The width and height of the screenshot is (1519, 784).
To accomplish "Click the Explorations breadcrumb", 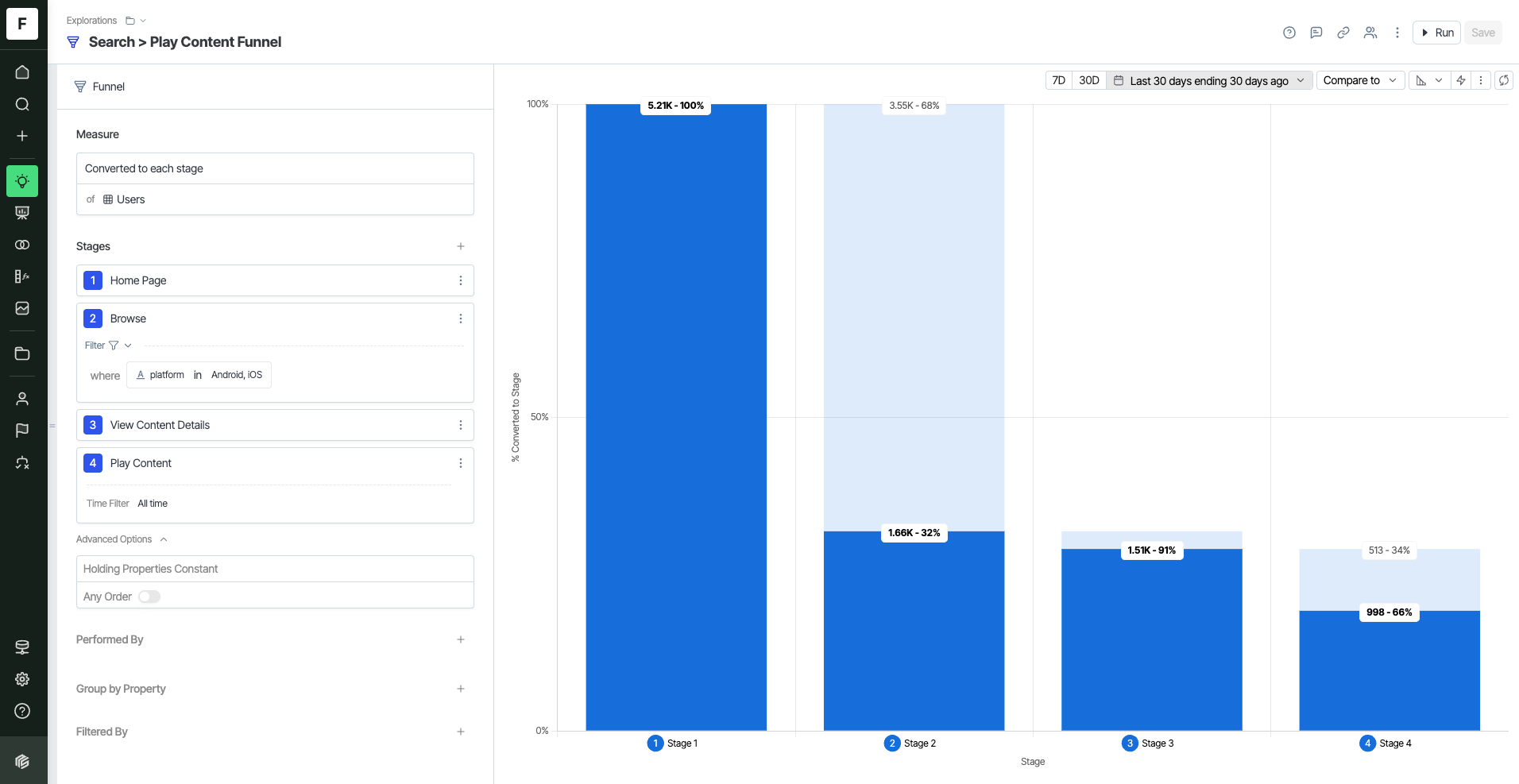I will pos(91,21).
